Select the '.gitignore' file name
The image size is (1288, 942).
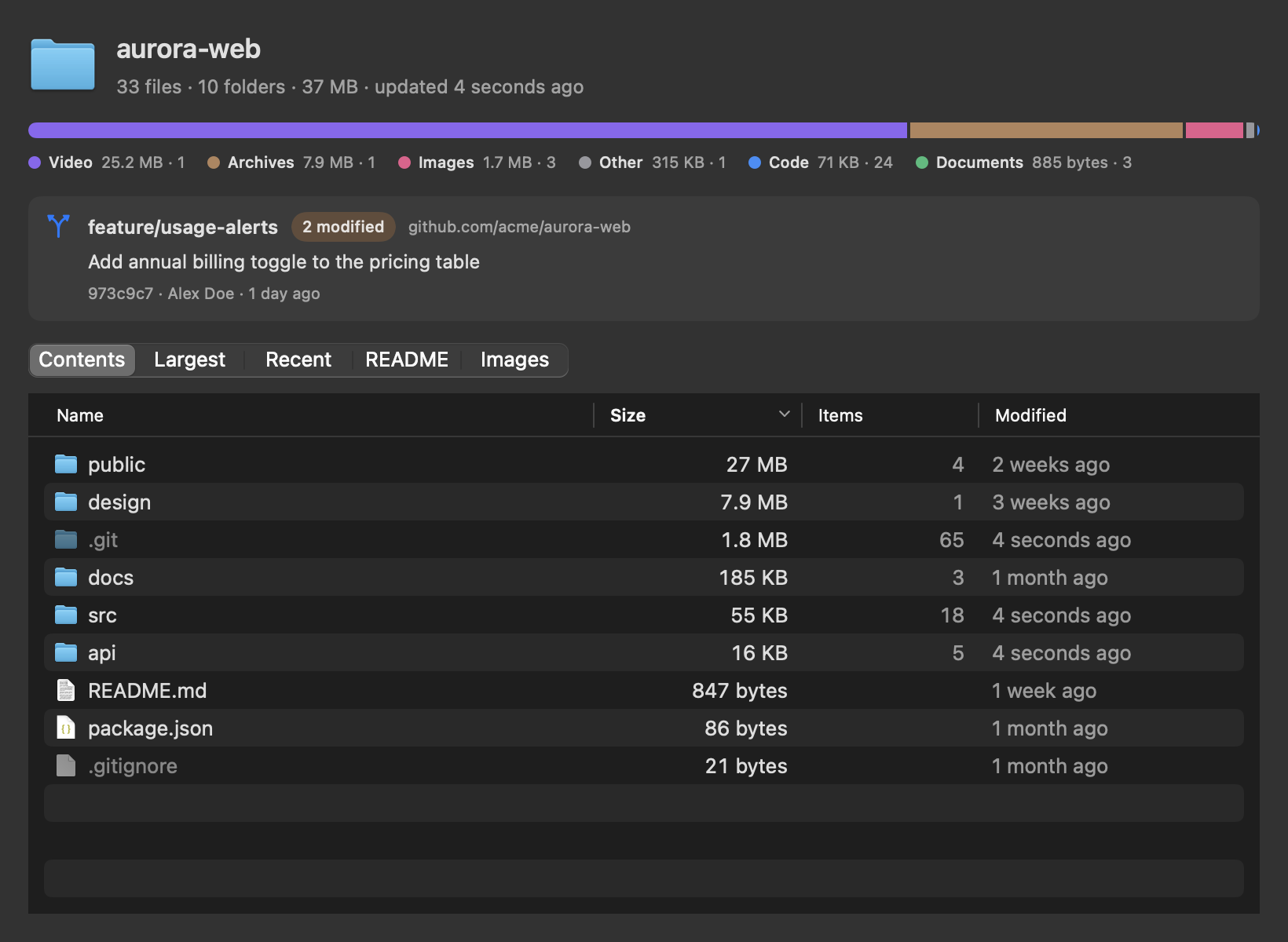pyautogui.click(x=133, y=766)
